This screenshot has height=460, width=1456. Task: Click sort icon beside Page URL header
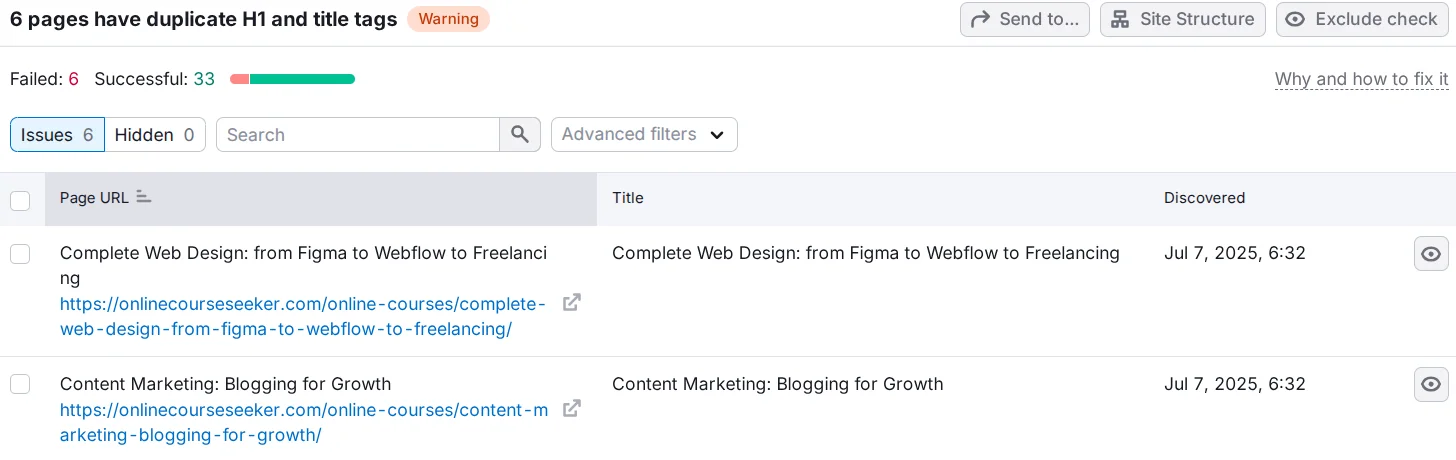point(144,197)
